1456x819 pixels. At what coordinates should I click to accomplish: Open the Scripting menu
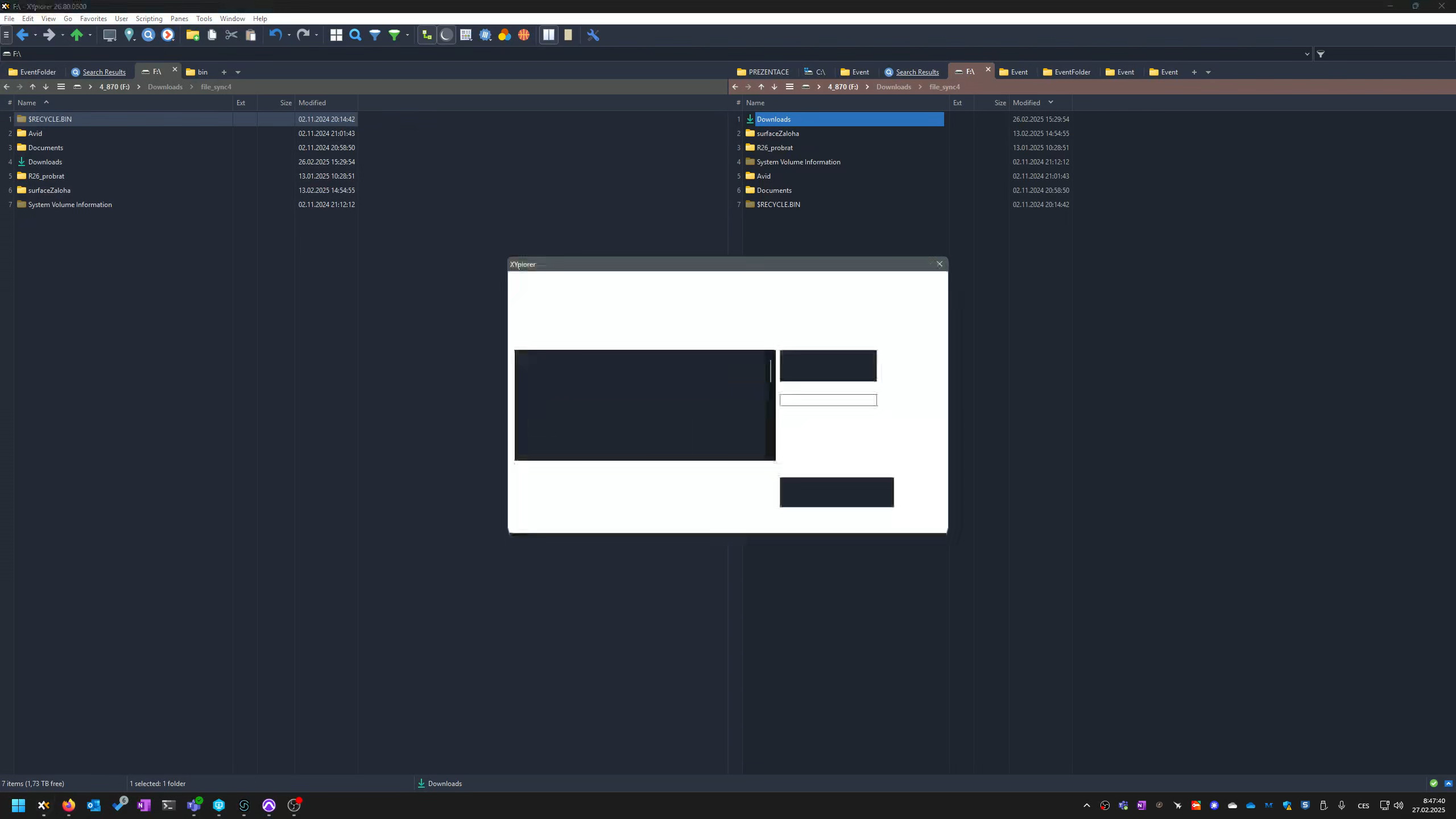149,19
